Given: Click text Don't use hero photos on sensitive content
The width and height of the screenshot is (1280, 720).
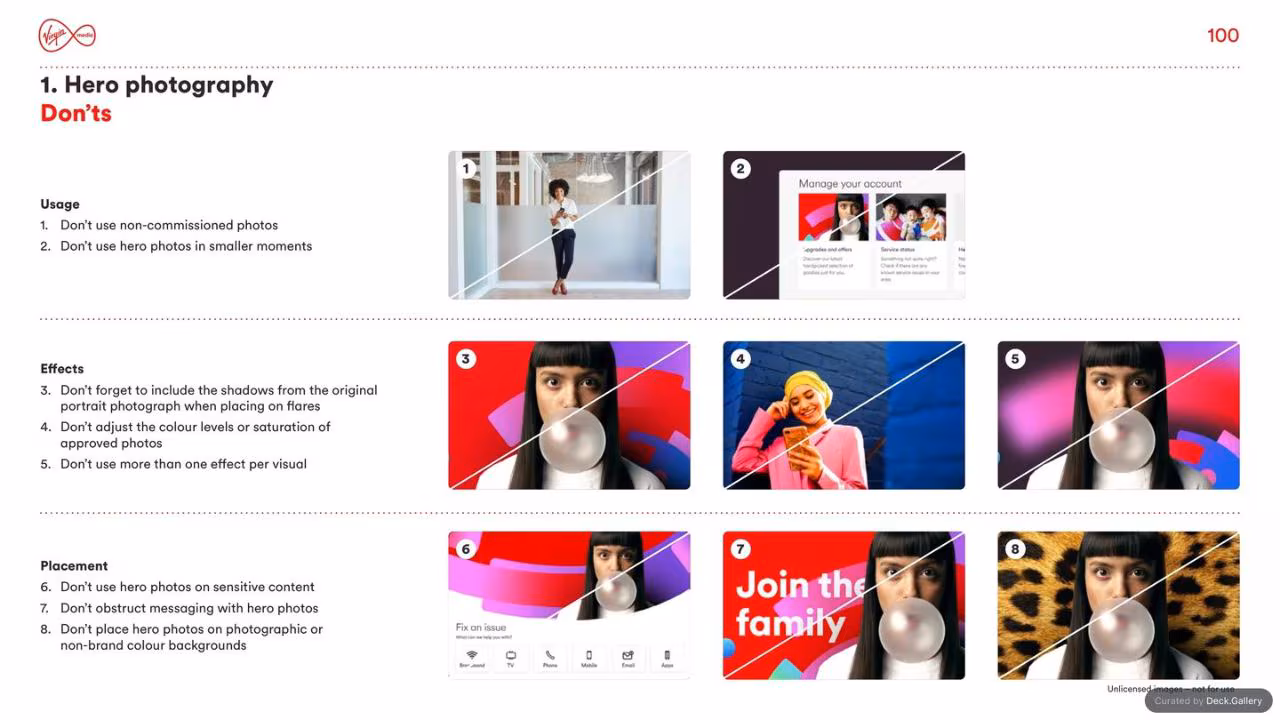Looking at the screenshot, I should [187, 587].
